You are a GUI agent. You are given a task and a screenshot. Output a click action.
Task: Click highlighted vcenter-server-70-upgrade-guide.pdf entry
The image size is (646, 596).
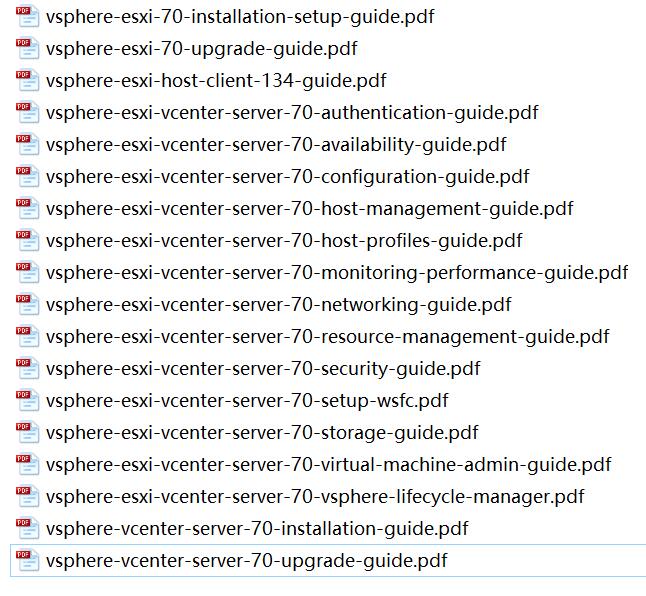coord(328,561)
